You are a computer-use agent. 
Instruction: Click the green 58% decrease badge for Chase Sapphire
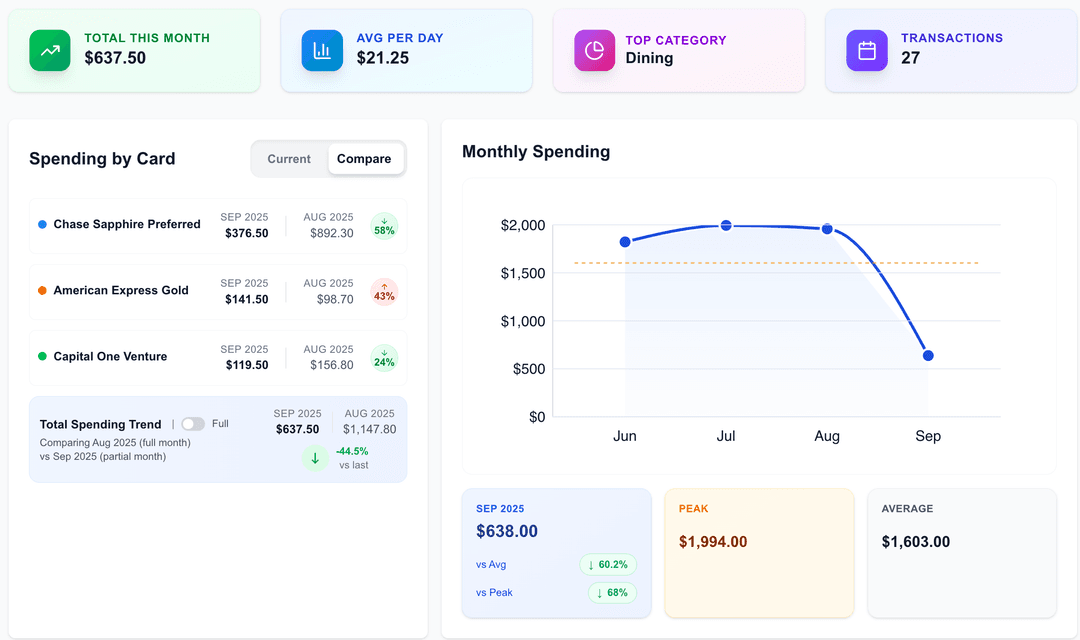[384, 226]
